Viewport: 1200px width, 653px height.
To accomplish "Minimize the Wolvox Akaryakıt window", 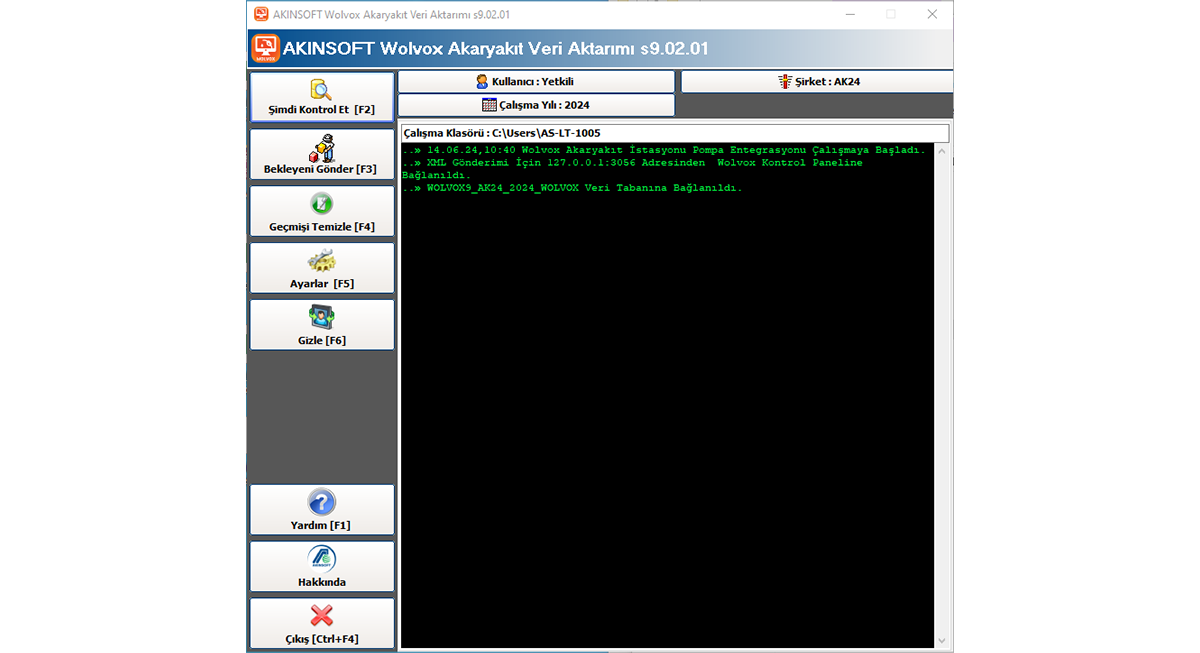I will [850, 14].
